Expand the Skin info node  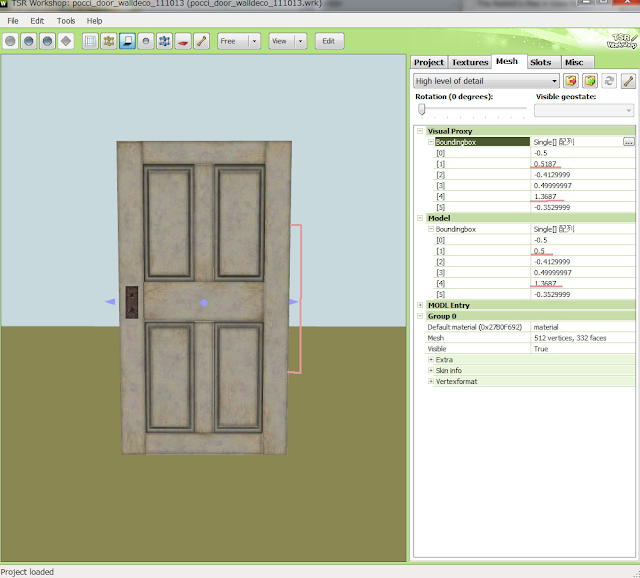point(431,370)
